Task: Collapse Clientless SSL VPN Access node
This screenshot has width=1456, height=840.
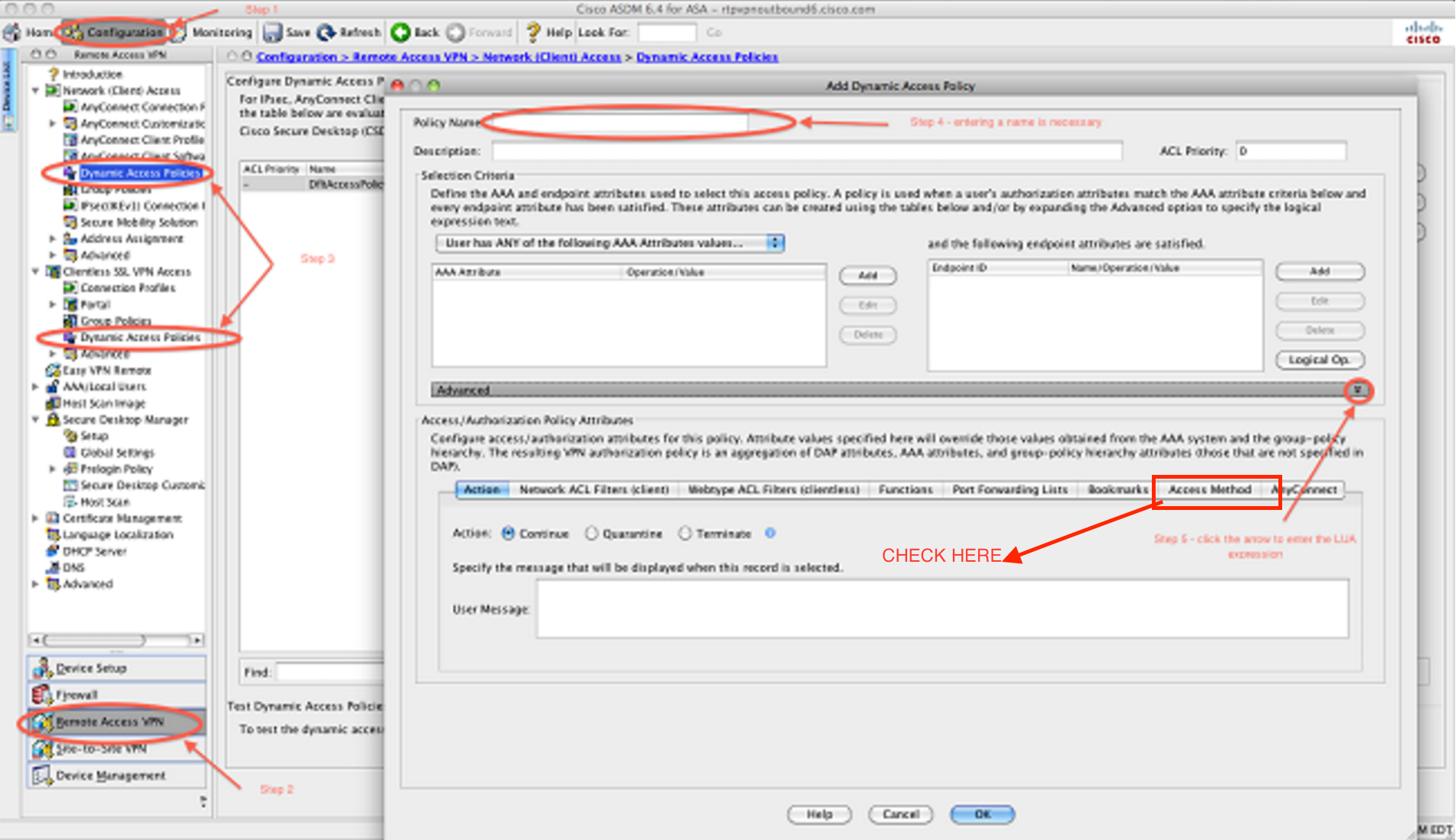Action: tap(35, 271)
